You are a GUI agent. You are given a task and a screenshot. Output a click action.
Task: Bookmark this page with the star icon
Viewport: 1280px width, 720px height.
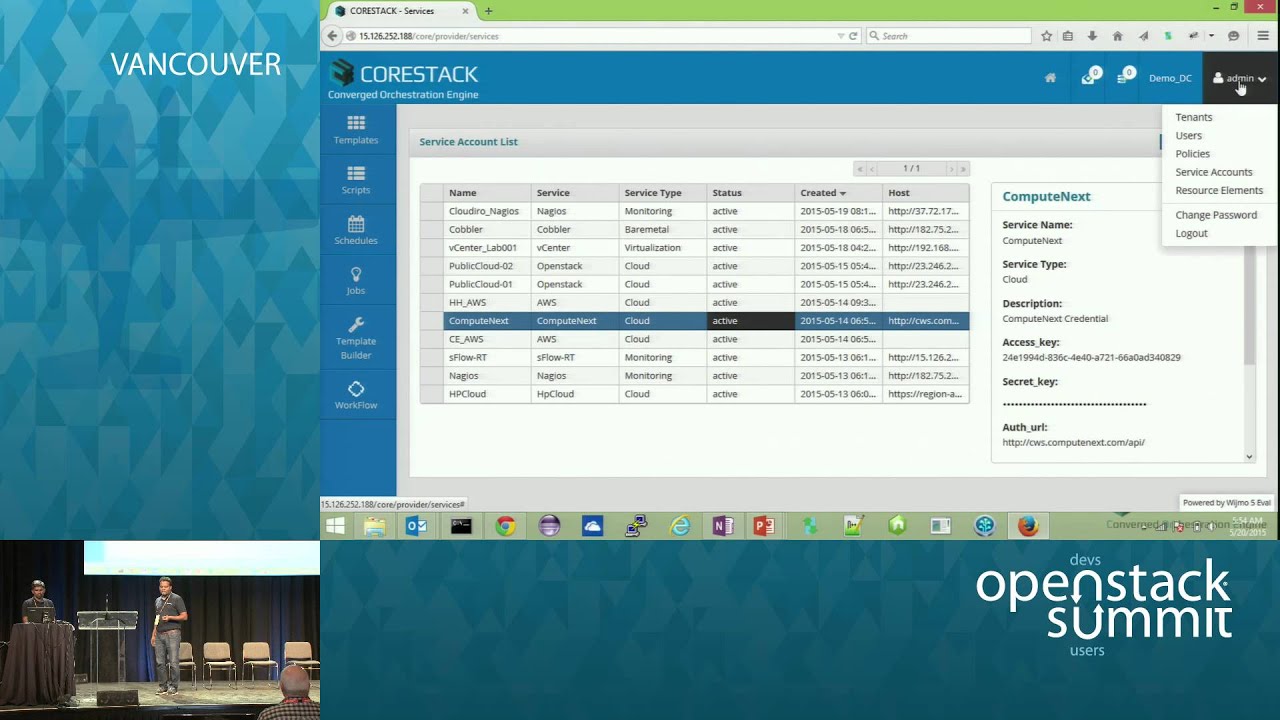coord(1046,36)
